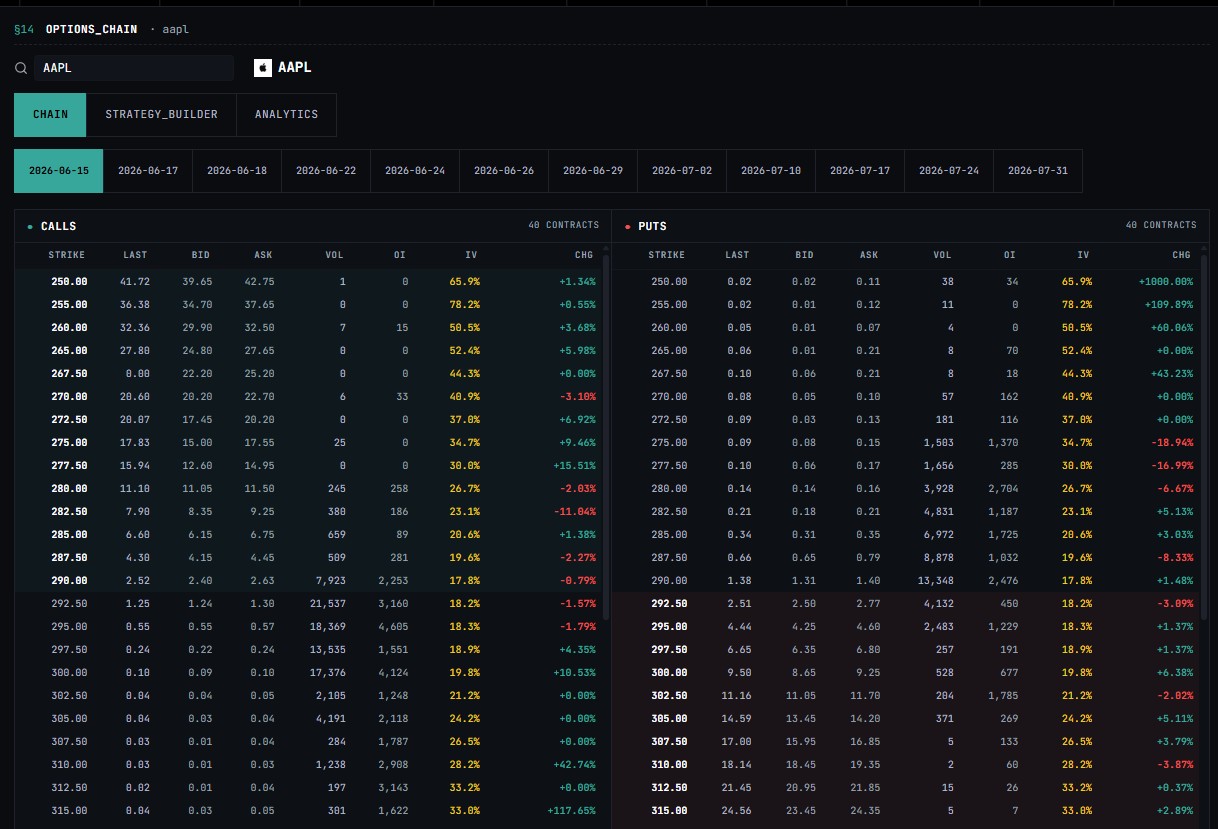
Task: Click the OPTIONS_CHAIN section title
Action: coord(91,29)
